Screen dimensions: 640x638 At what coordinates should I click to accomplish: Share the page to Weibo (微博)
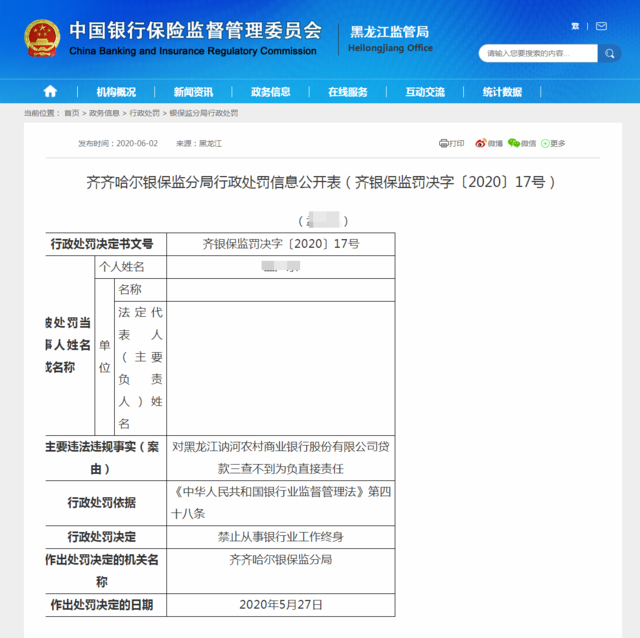[x=489, y=143]
